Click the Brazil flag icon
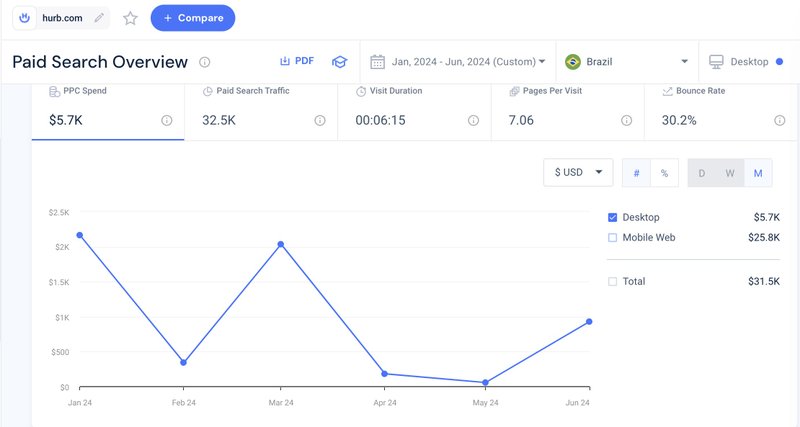The image size is (800, 427). 573,62
